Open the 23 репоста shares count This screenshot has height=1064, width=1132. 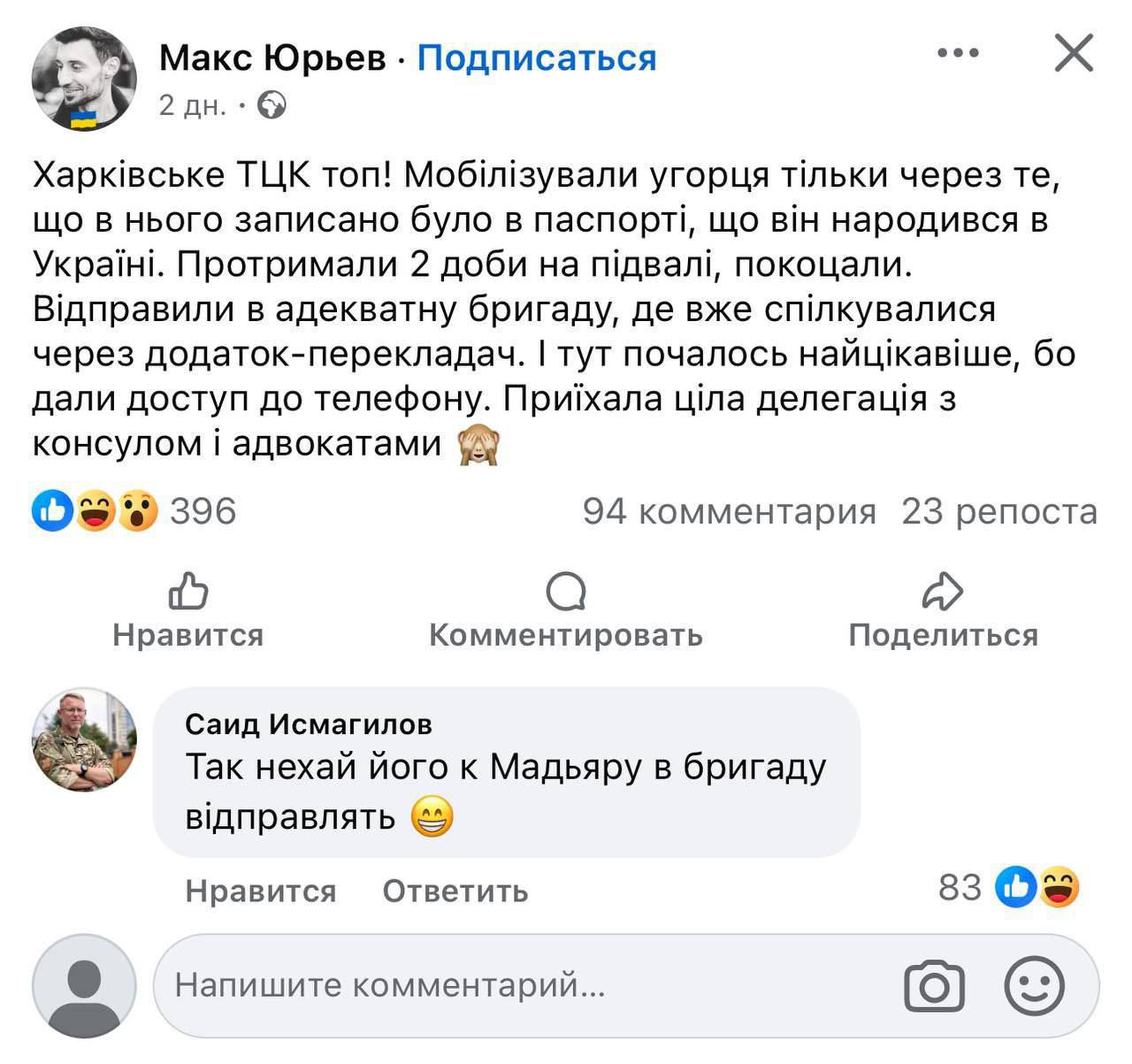coord(998,511)
